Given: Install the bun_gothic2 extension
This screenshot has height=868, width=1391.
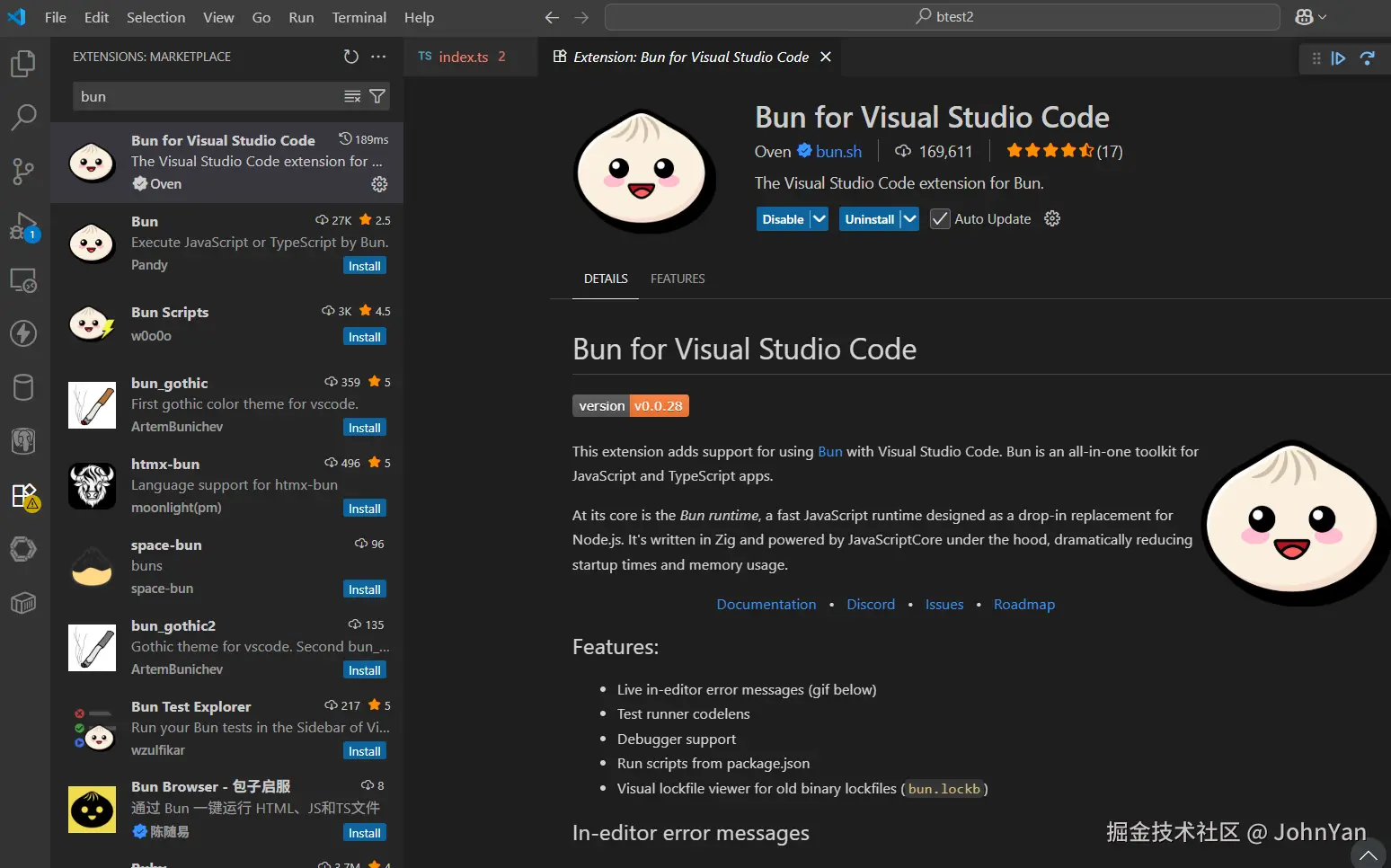Looking at the screenshot, I should click(365, 670).
